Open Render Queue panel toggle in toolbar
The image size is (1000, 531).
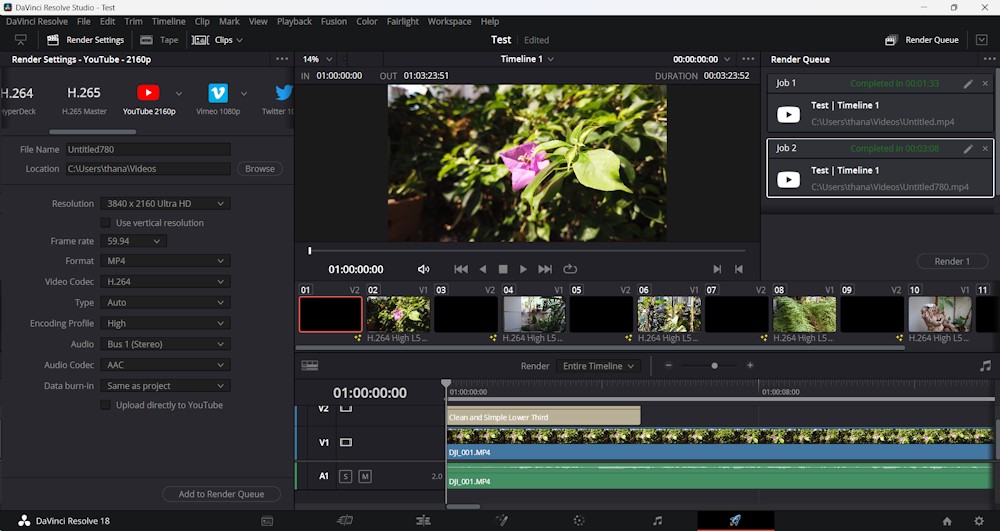coord(922,40)
